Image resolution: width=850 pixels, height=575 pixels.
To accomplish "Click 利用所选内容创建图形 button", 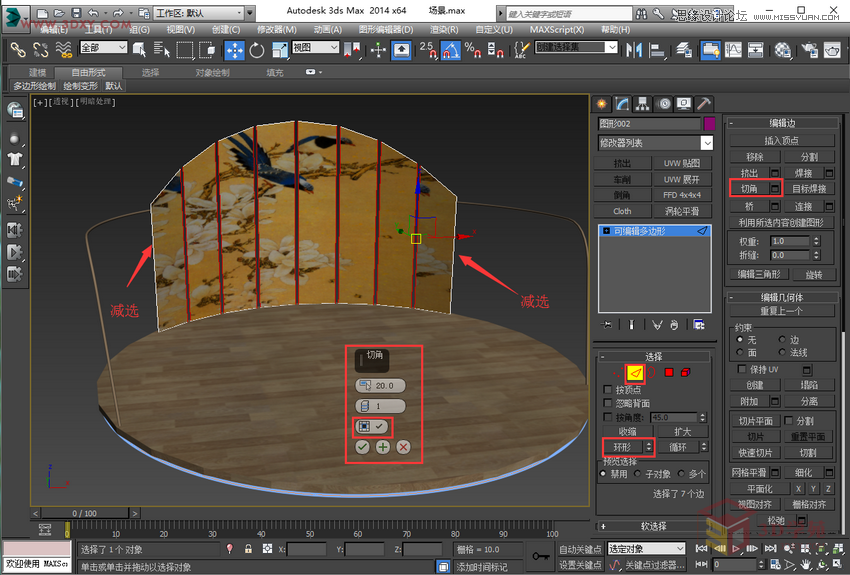I will pyautogui.click(x=782, y=222).
